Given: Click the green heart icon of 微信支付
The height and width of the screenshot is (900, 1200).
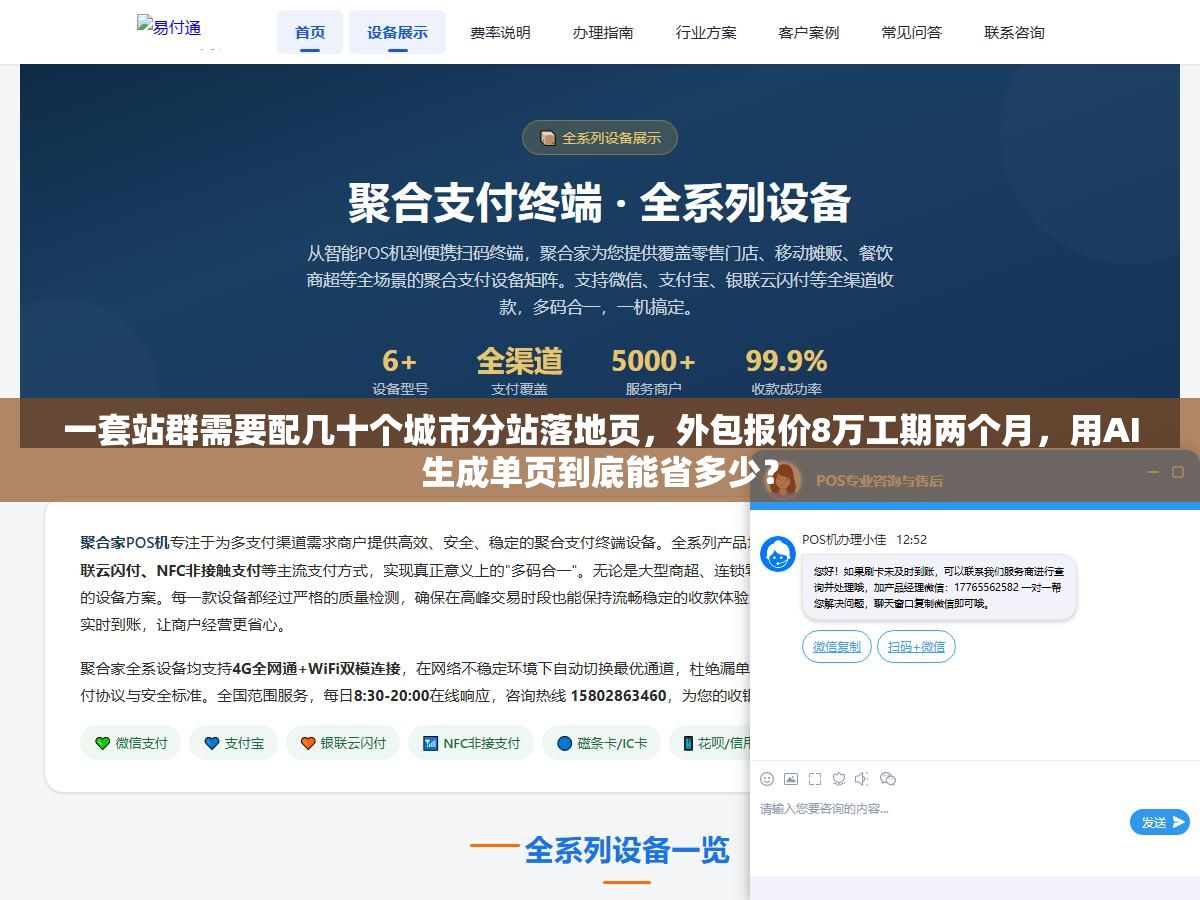Looking at the screenshot, I should click(x=102, y=743).
